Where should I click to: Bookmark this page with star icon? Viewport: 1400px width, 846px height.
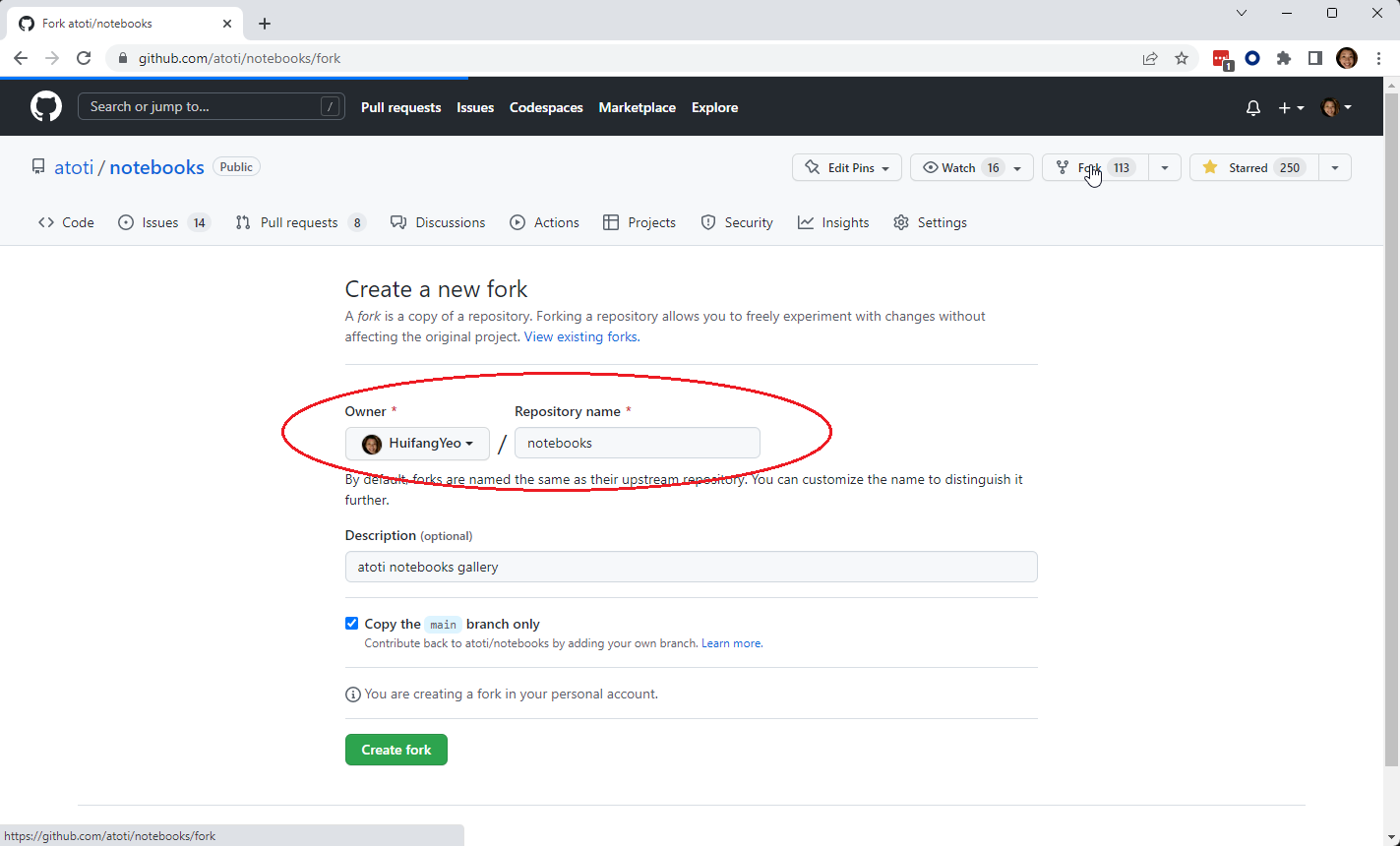click(1182, 58)
